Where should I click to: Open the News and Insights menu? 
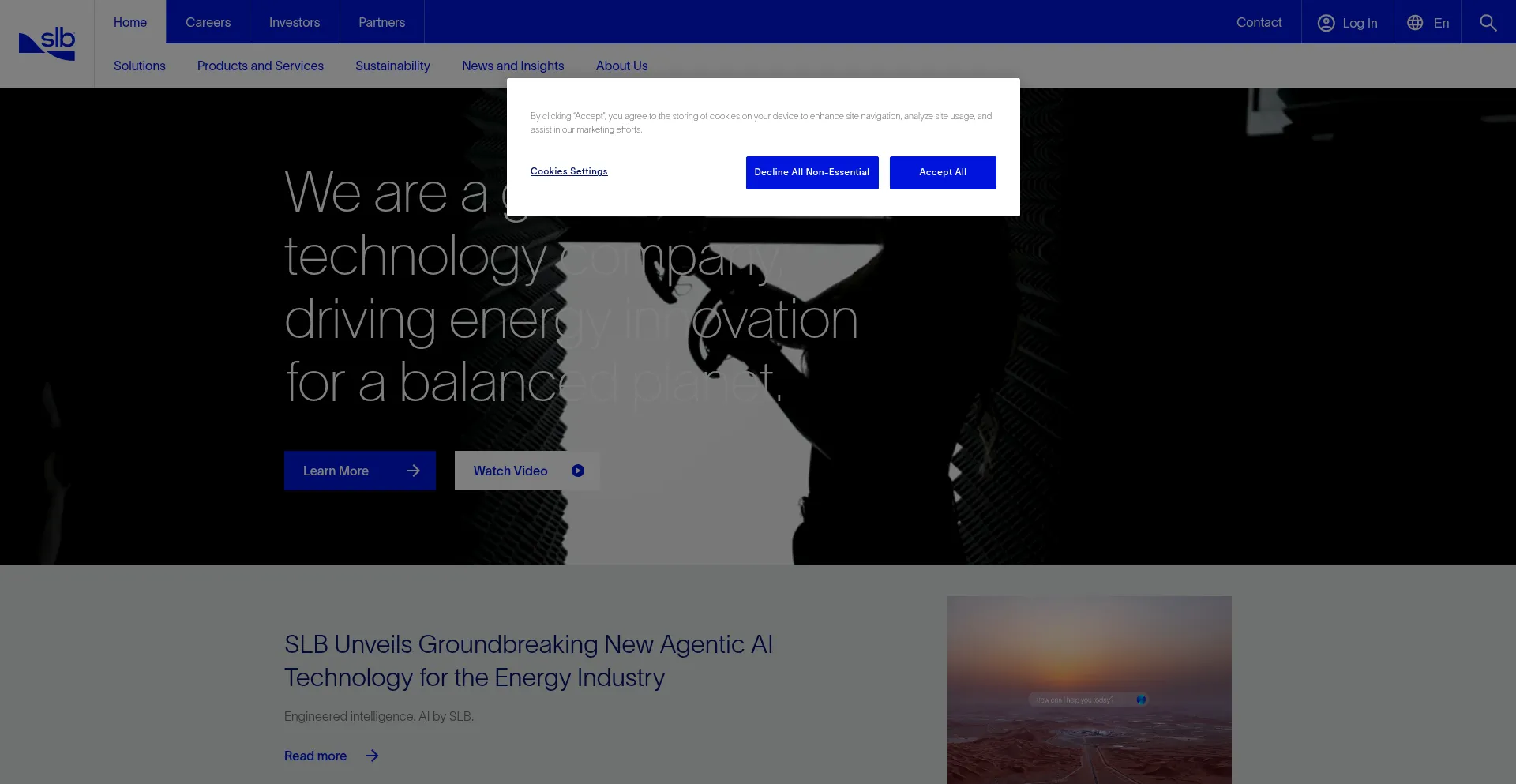(513, 66)
